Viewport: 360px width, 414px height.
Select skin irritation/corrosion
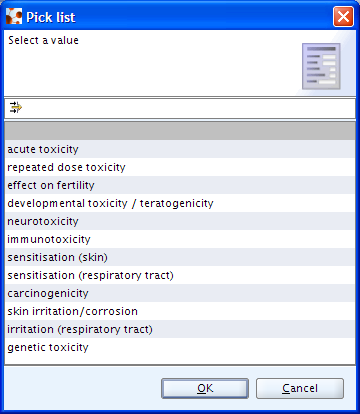click(180, 311)
